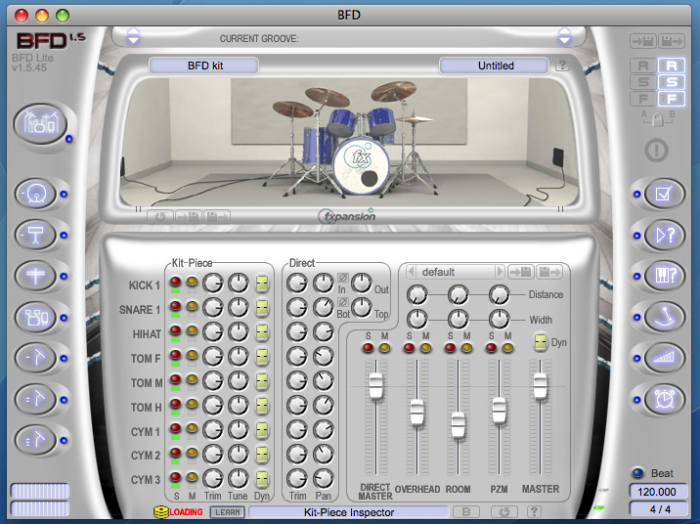This screenshot has height=524, width=700.
Task: Click the power icon below kit view
Action: (160, 217)
